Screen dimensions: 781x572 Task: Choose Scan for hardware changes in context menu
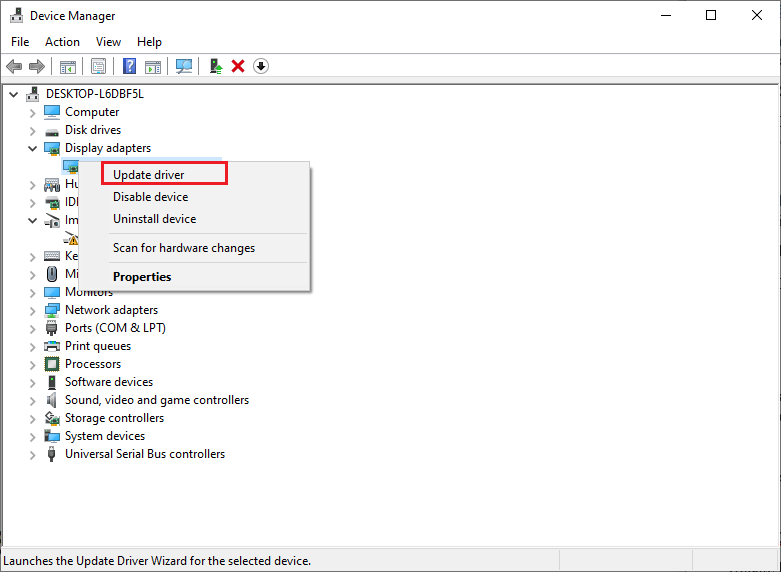point(194,248)
